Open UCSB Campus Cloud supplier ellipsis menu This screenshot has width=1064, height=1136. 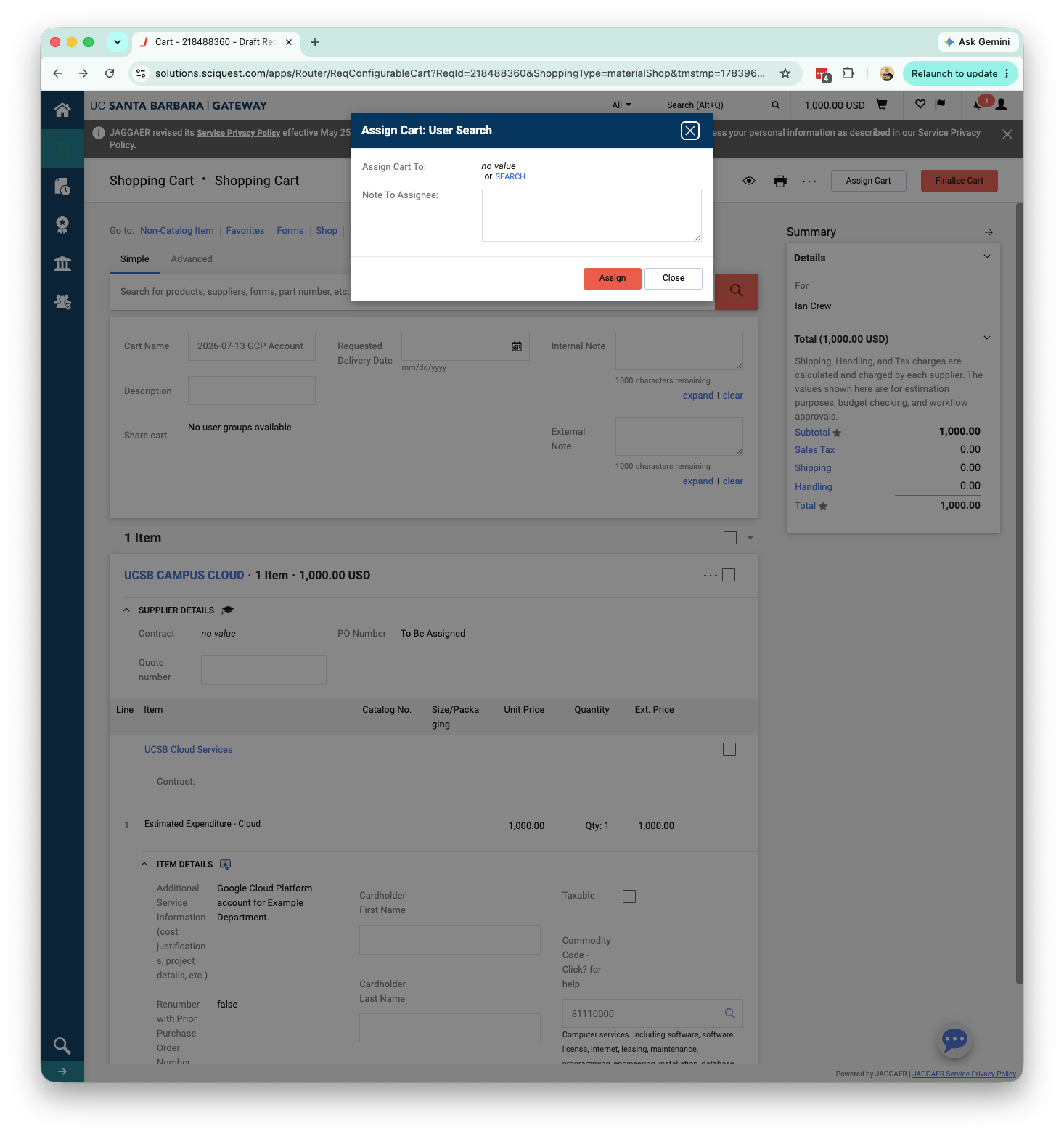(710, 576)
